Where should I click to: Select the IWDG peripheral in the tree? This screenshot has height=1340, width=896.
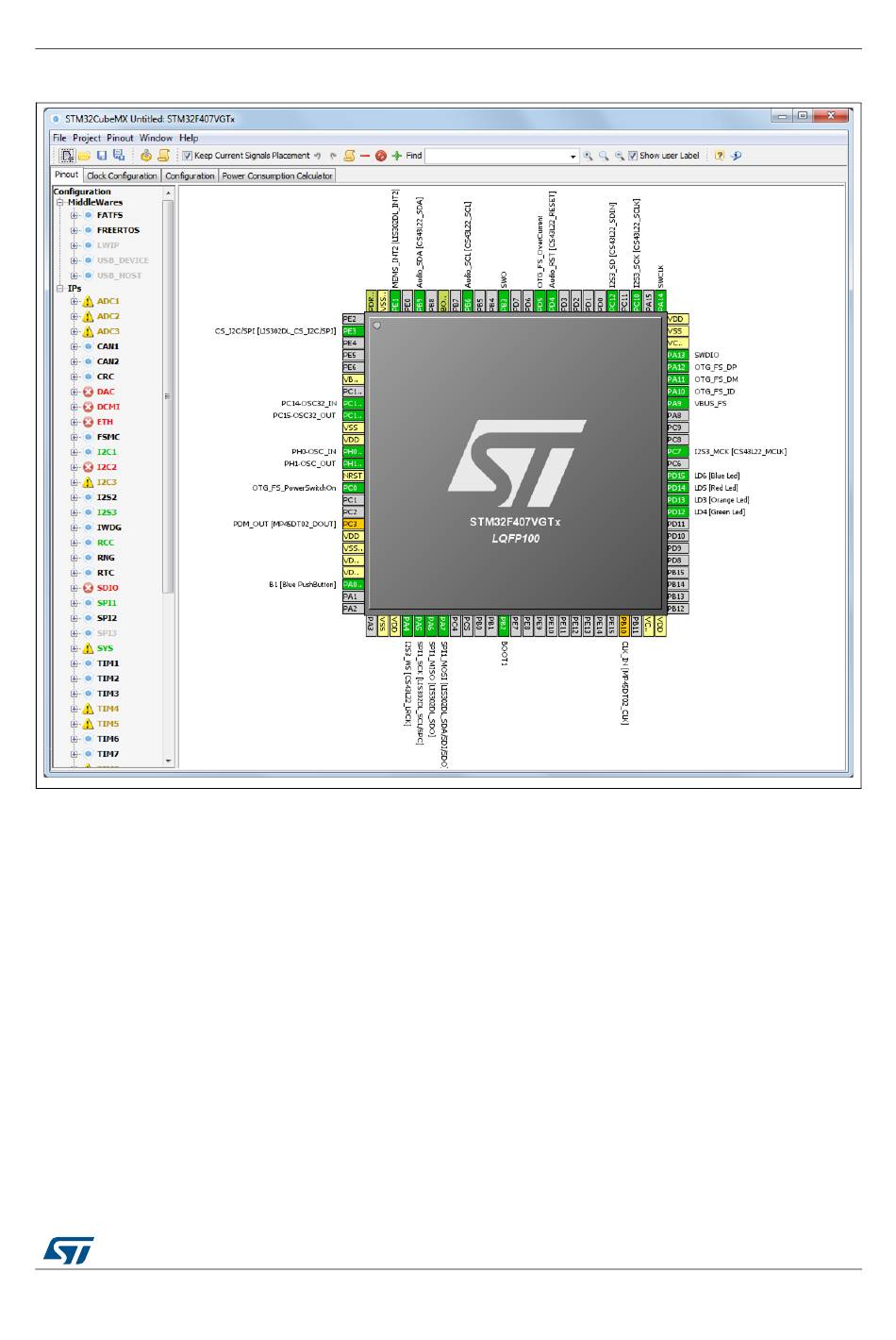tap(108, 528)
